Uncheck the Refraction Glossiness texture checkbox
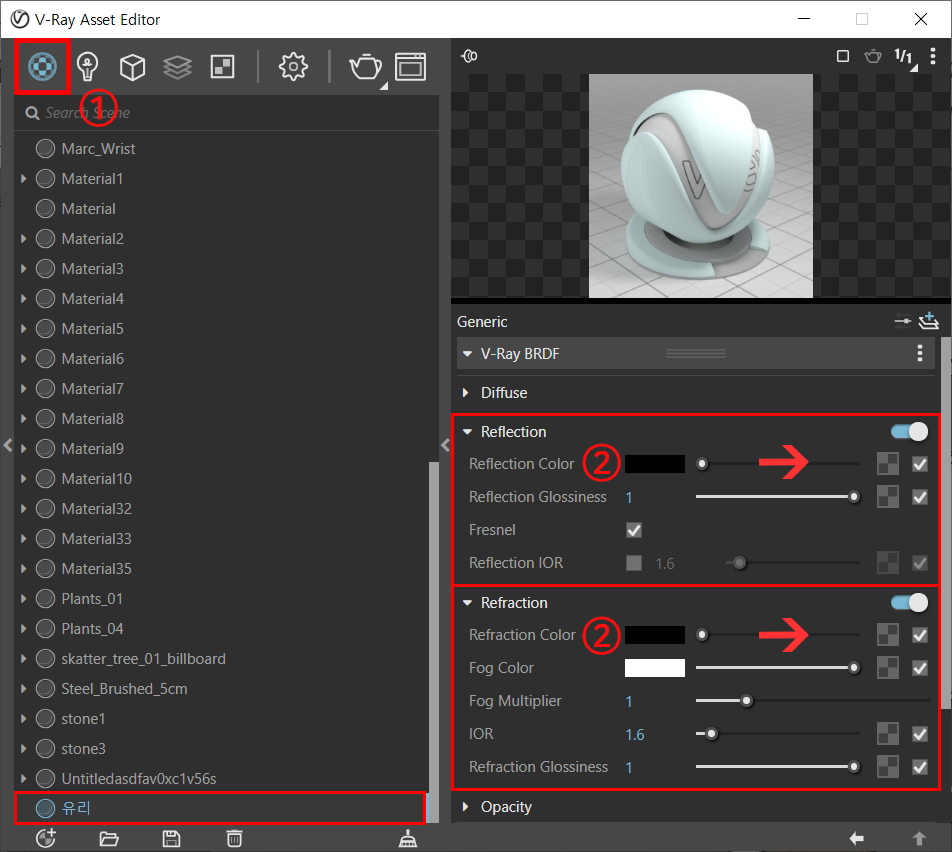 (x=920, y=767)
